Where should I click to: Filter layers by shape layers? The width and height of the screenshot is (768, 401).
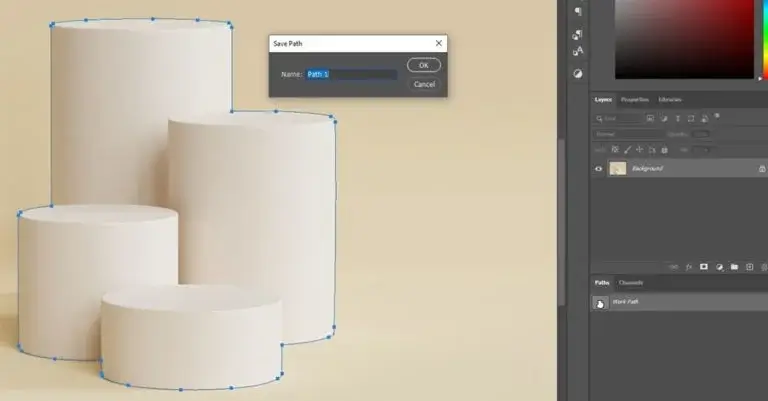click(691, 118)
